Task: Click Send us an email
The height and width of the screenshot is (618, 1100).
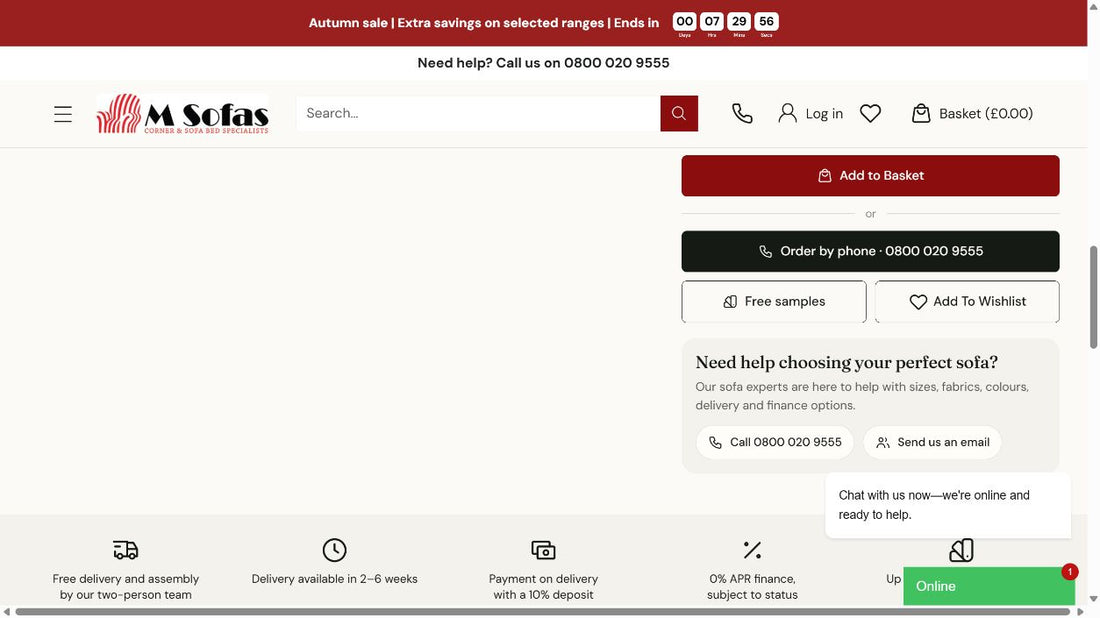Action: click(932, 443)
